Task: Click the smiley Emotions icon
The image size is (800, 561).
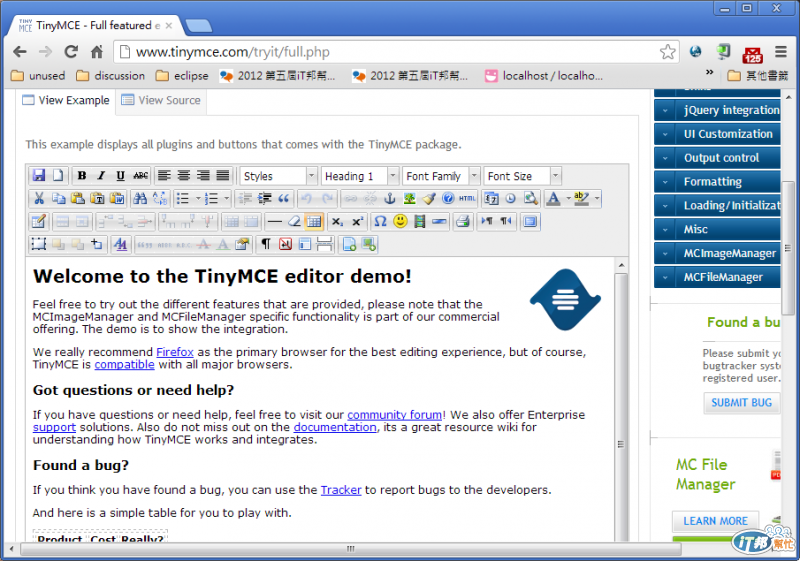Action: [400, 221]
